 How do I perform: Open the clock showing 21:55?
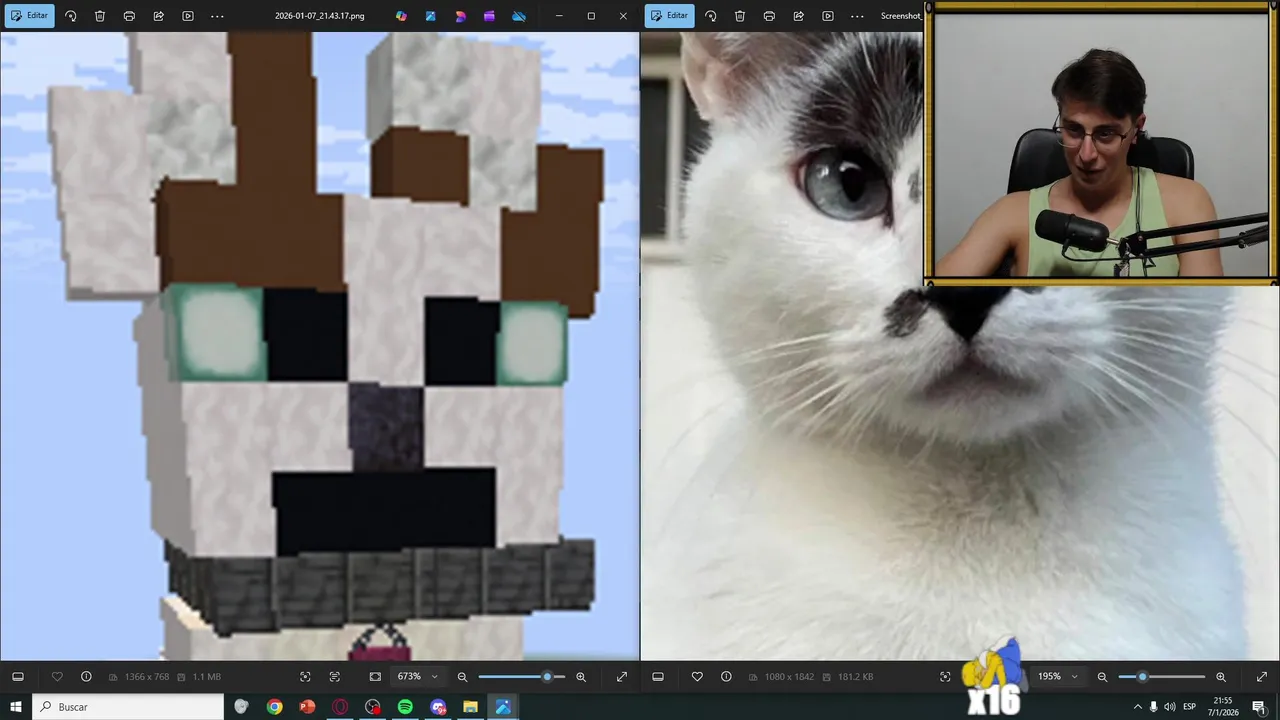click(1224, 707)
